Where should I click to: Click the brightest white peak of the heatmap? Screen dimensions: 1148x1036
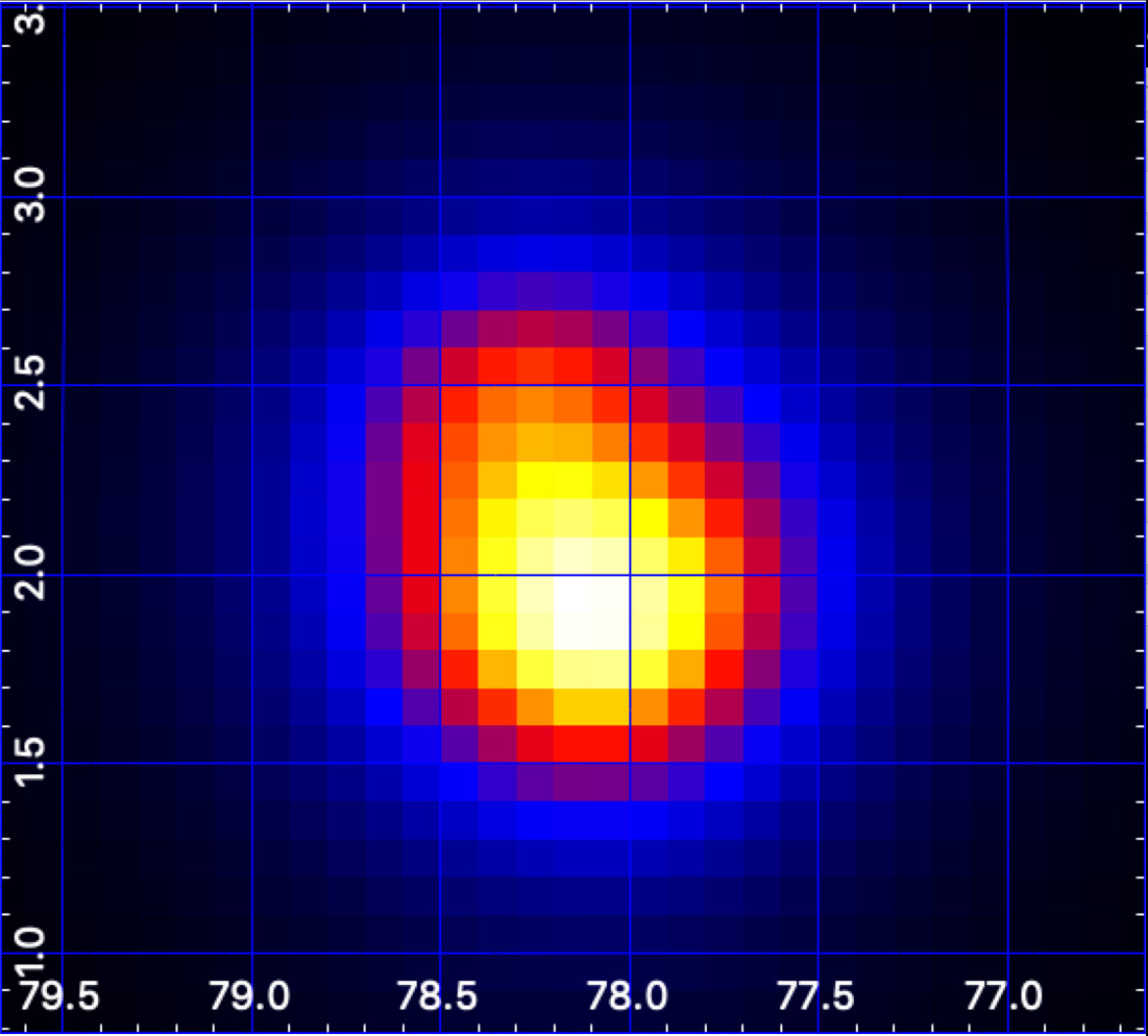coord(591,612)
